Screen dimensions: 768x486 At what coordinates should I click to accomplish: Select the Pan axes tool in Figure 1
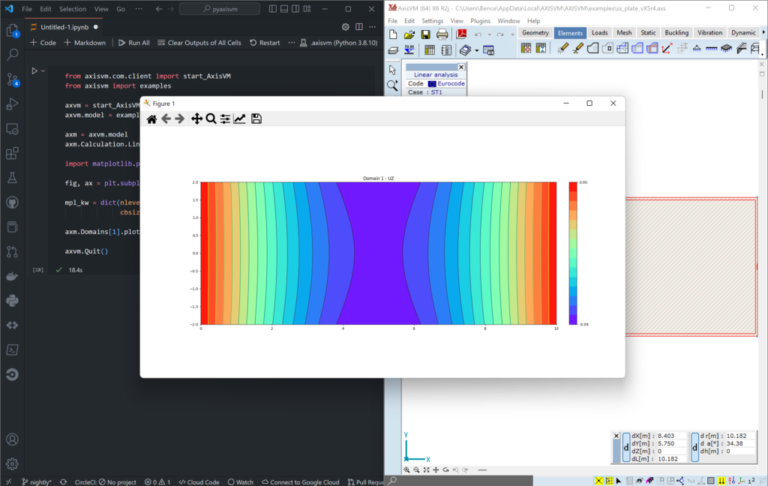point(196,119)
